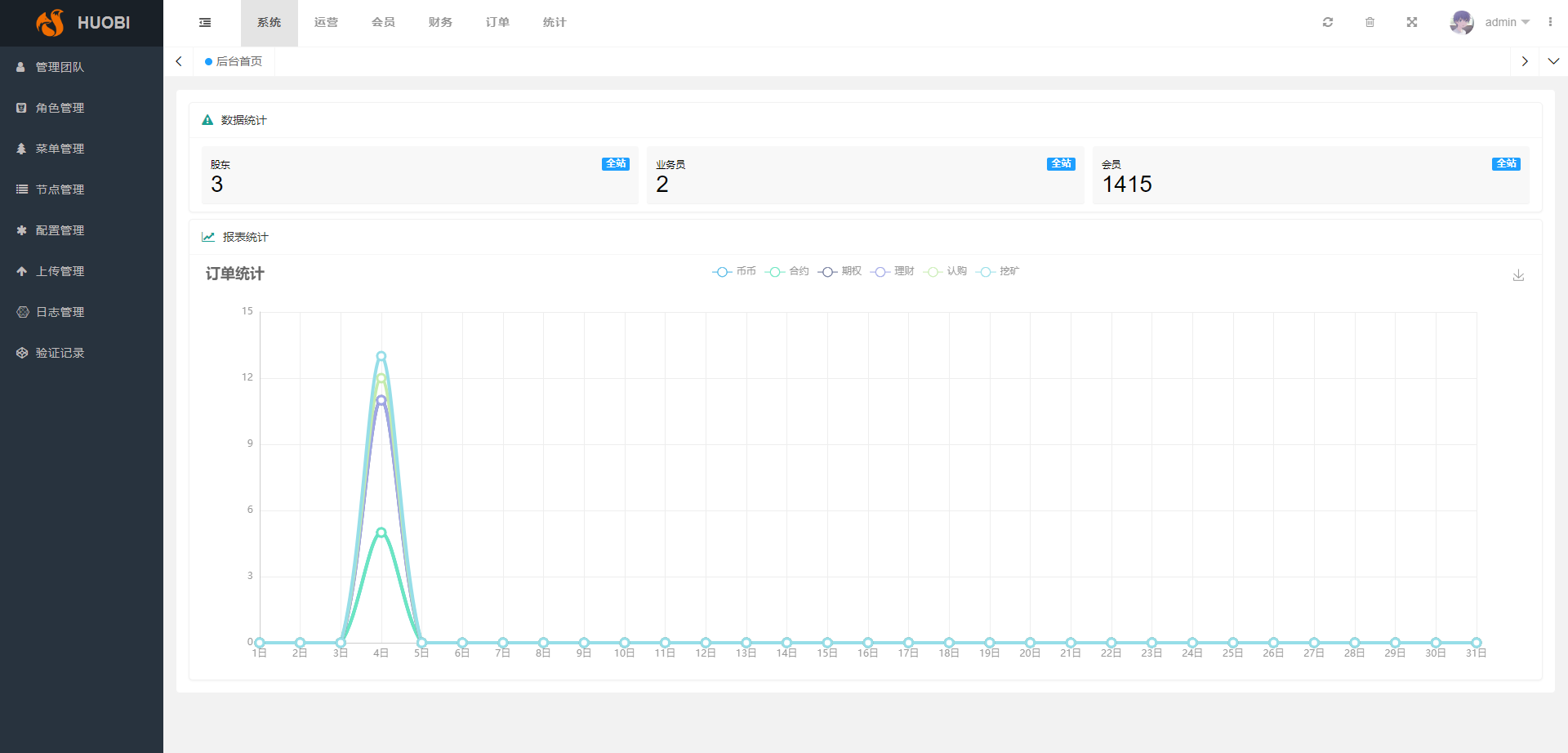Click the 4日 label on the x-axis
The width and height of the screenshot is (1568, 753).
[381, 653]
